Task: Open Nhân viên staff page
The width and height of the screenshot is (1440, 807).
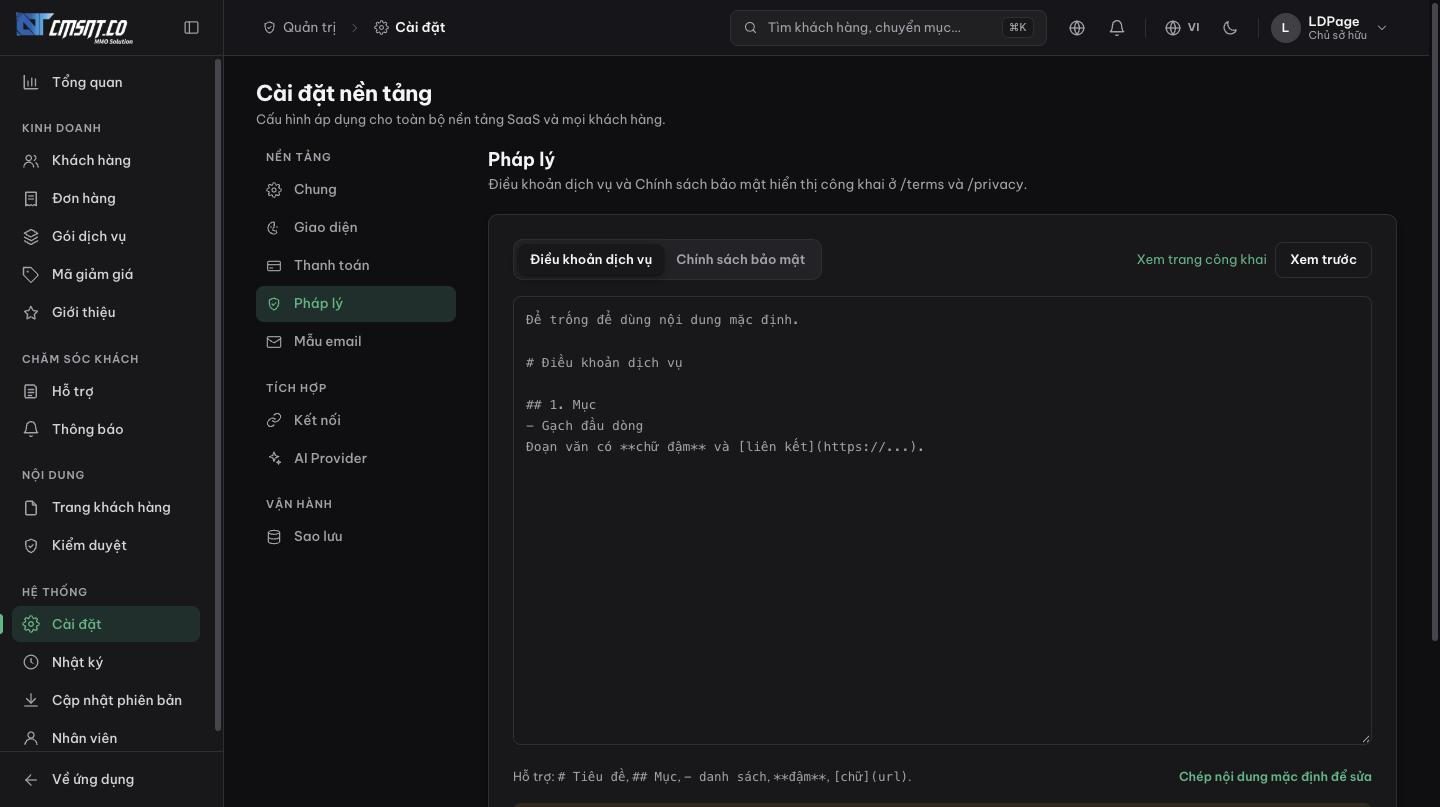Action: (x=106, y=738)
